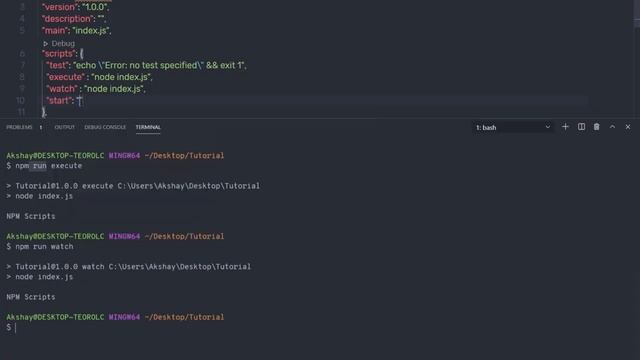Switch to the Output tab

click(x=64, y=127)
